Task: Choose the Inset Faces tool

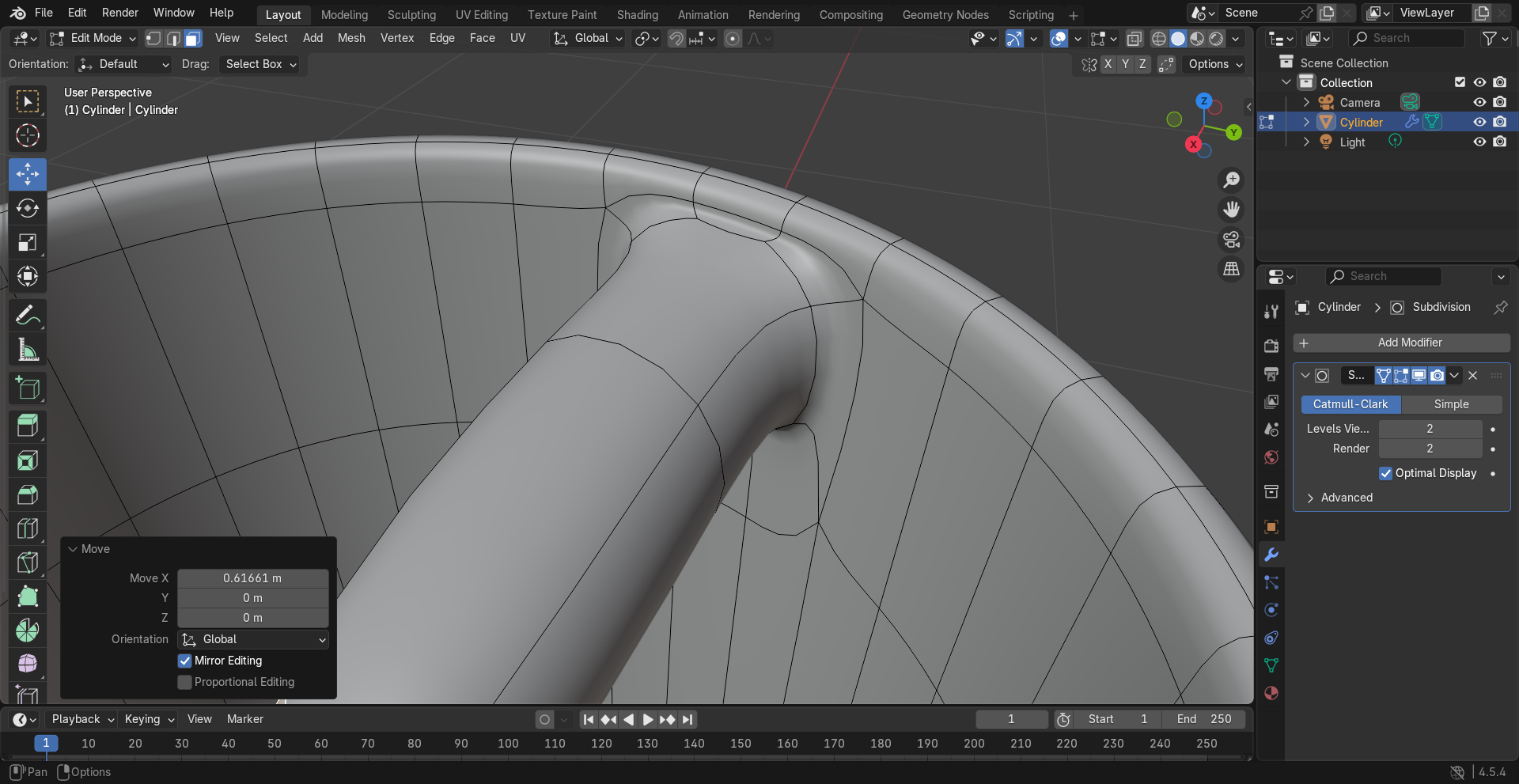Action: tap(28, 460)
